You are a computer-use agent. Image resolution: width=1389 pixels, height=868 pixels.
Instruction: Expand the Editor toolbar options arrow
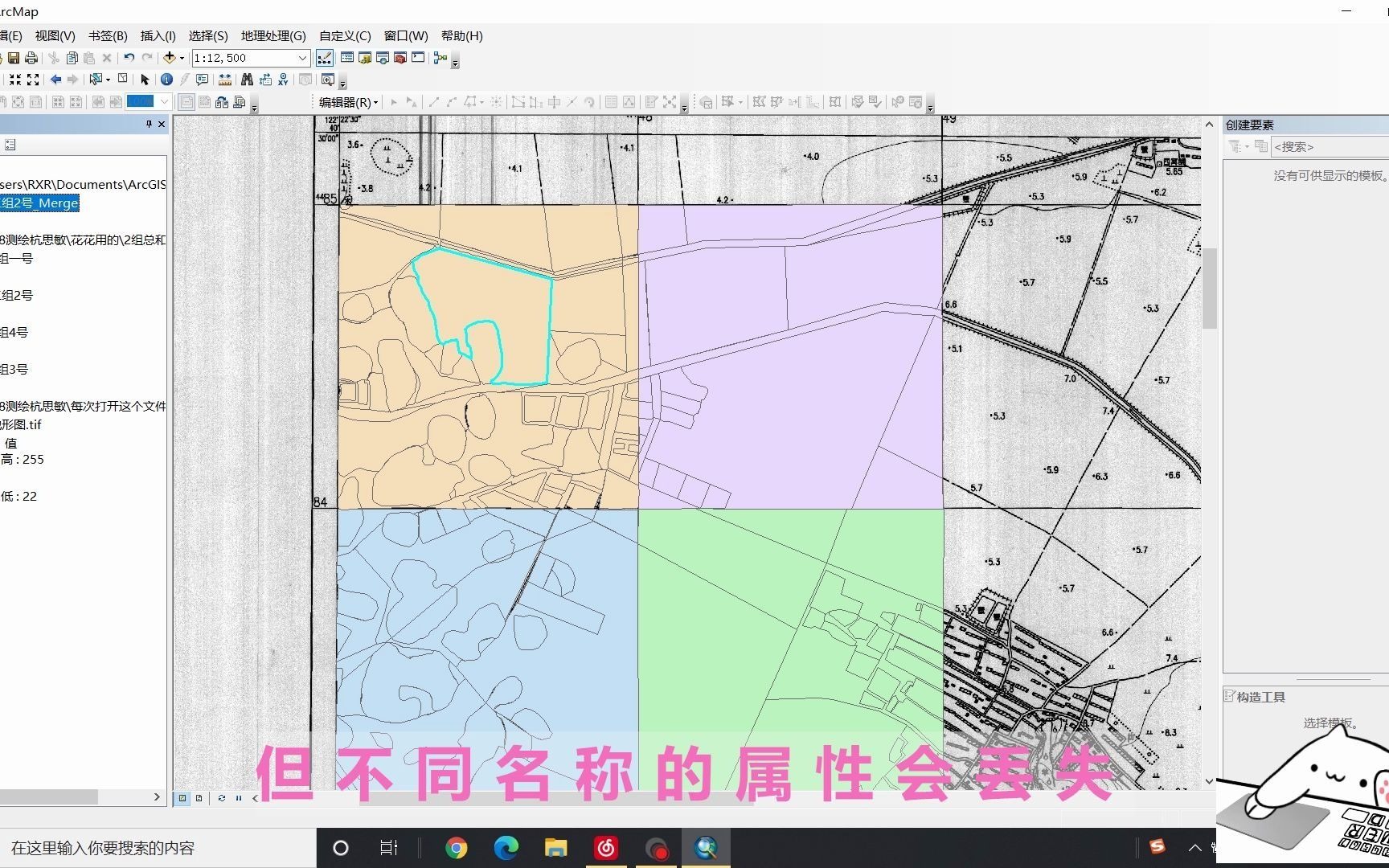[684, 107]
